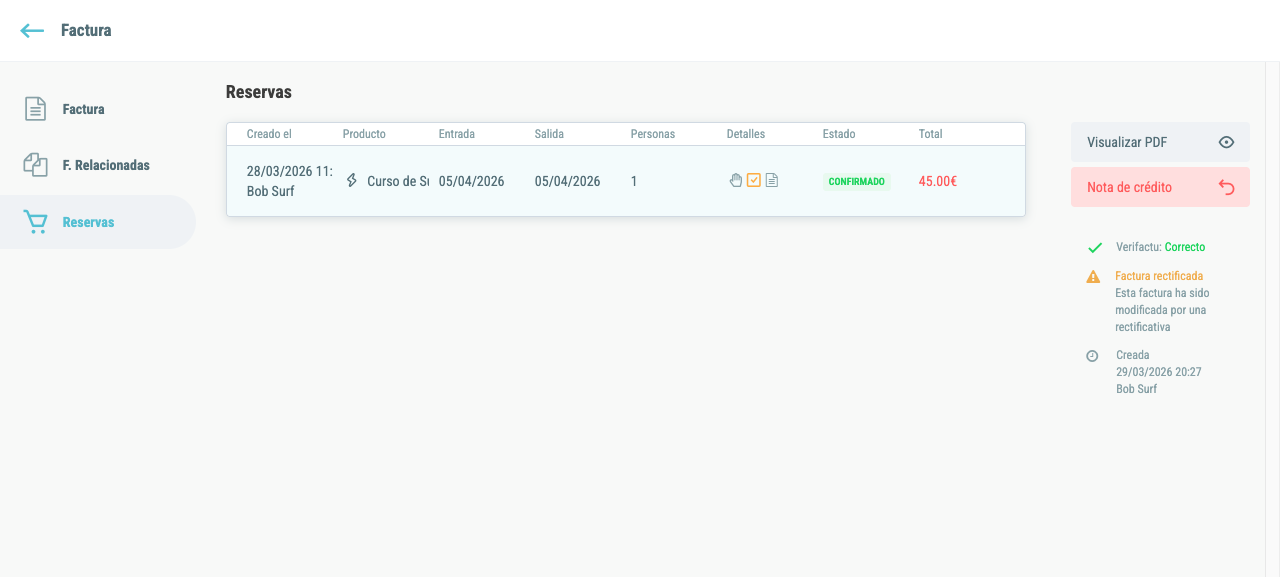
Task: Click the clock icon beside Creada
Action: pyautogui.click(x=1092, y=356)
